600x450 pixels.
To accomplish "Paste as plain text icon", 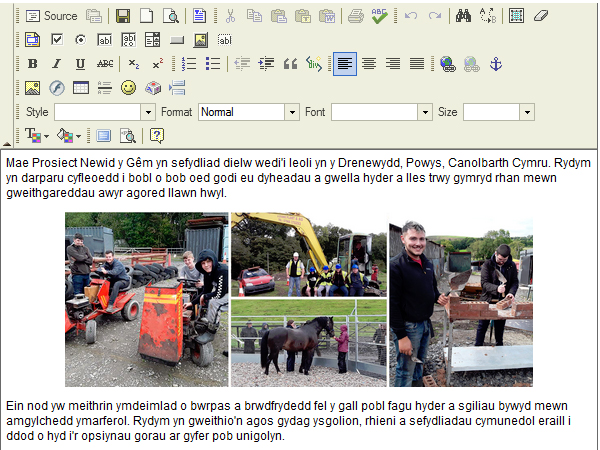I will pos(303,16).
